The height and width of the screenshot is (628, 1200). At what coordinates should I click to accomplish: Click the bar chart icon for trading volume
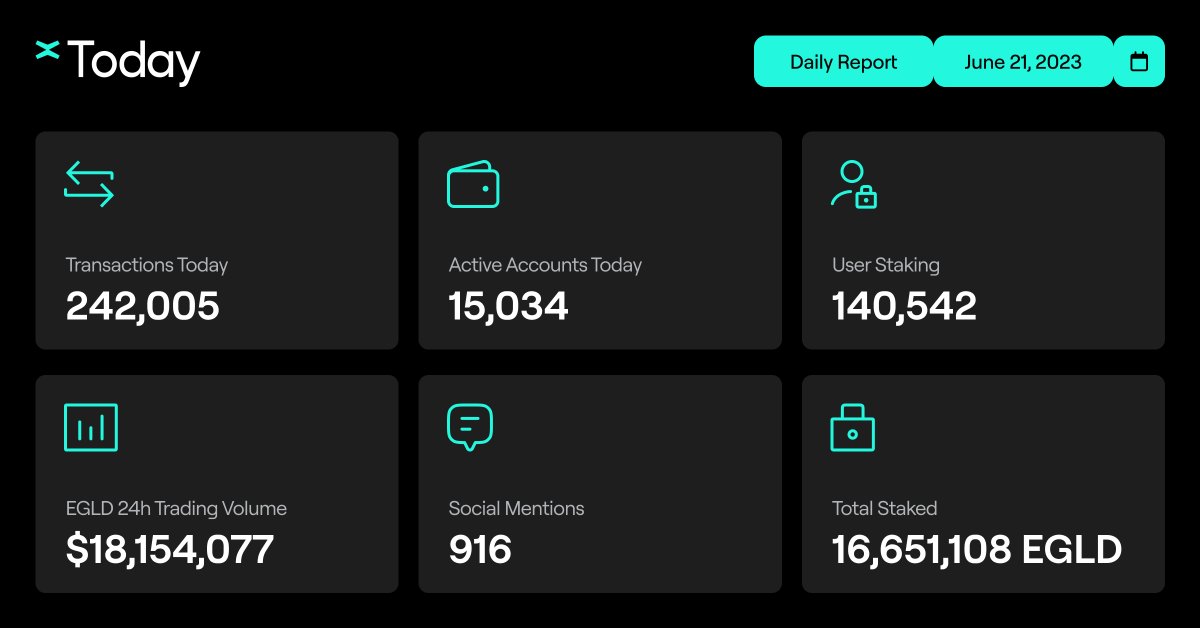(x=91, y=427)
